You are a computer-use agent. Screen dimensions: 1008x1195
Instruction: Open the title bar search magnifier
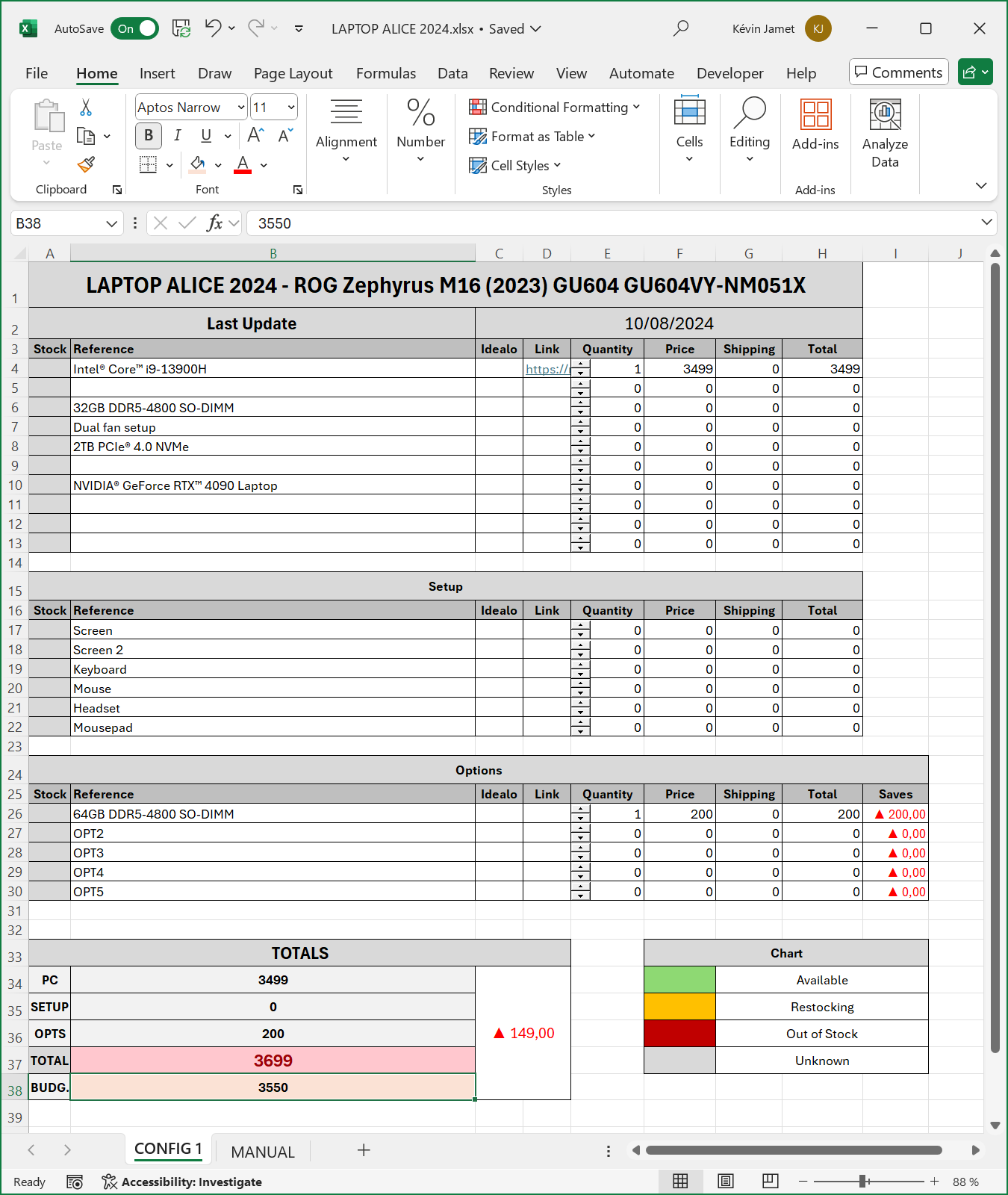coord(680,28)
